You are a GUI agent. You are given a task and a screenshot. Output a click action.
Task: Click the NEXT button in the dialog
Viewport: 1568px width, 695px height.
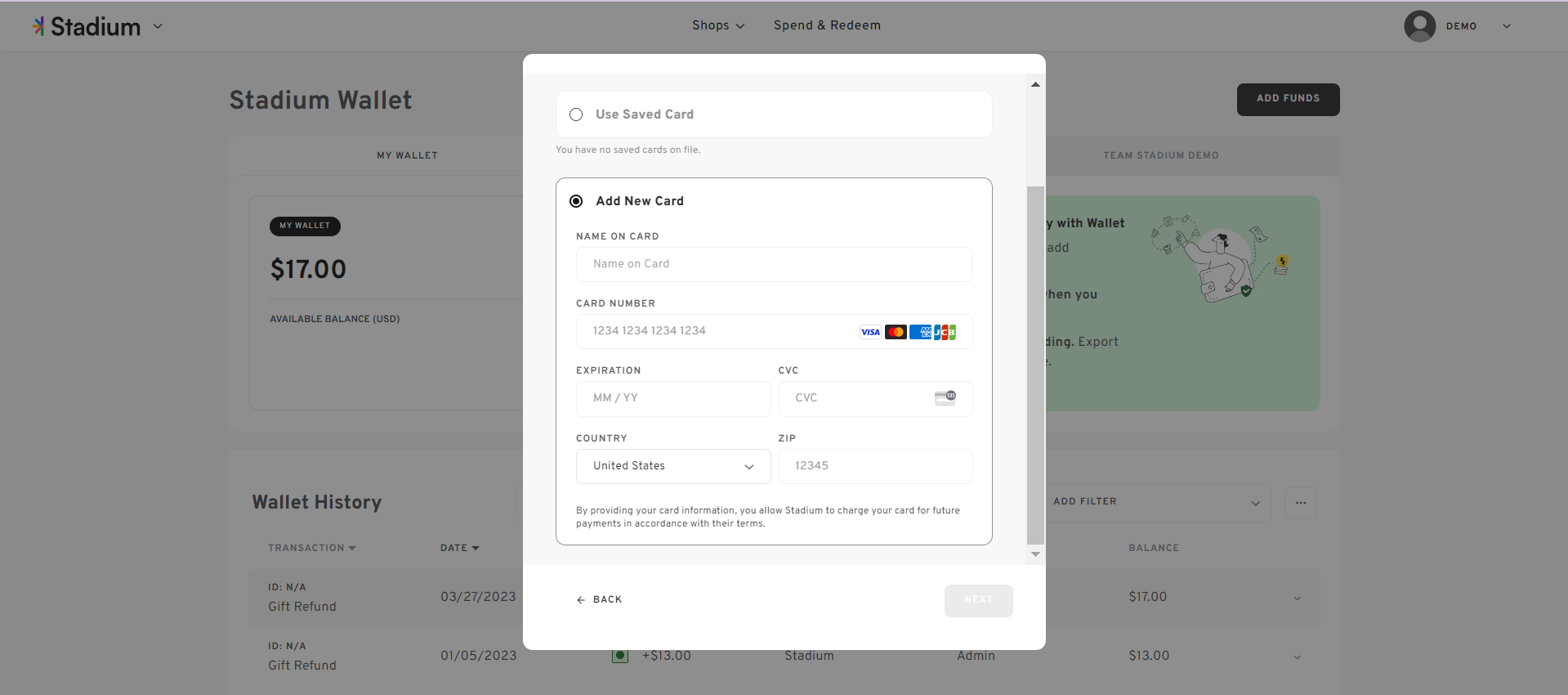[979, 600]
